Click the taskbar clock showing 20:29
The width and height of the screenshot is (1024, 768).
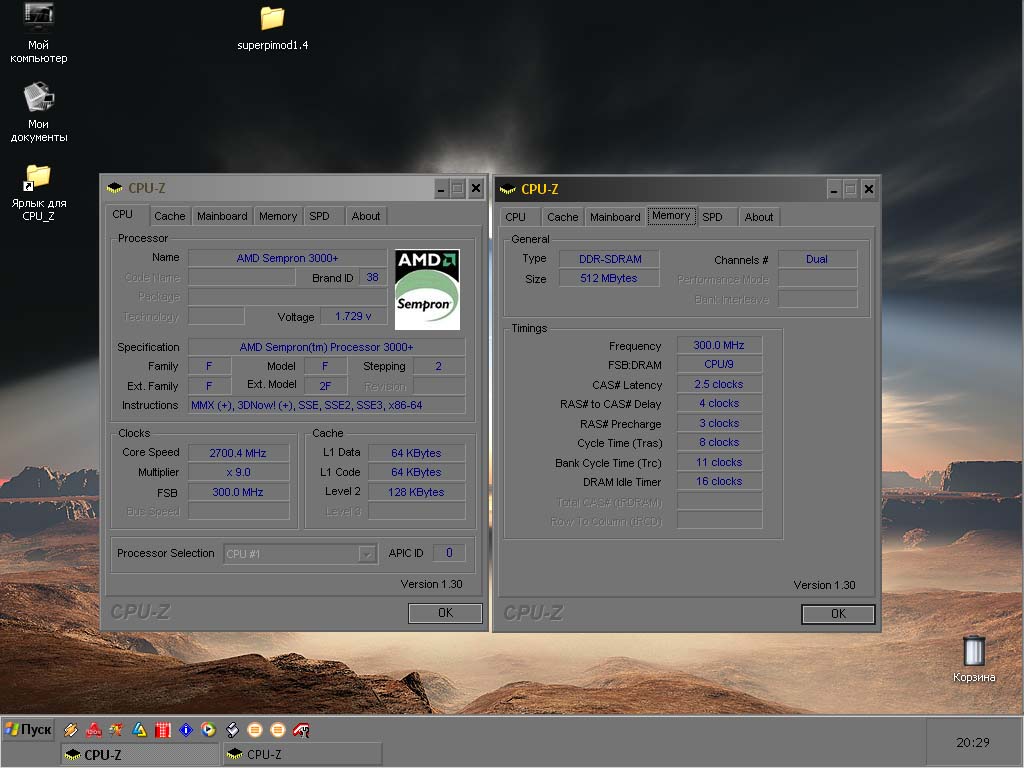tap(972, 743)
